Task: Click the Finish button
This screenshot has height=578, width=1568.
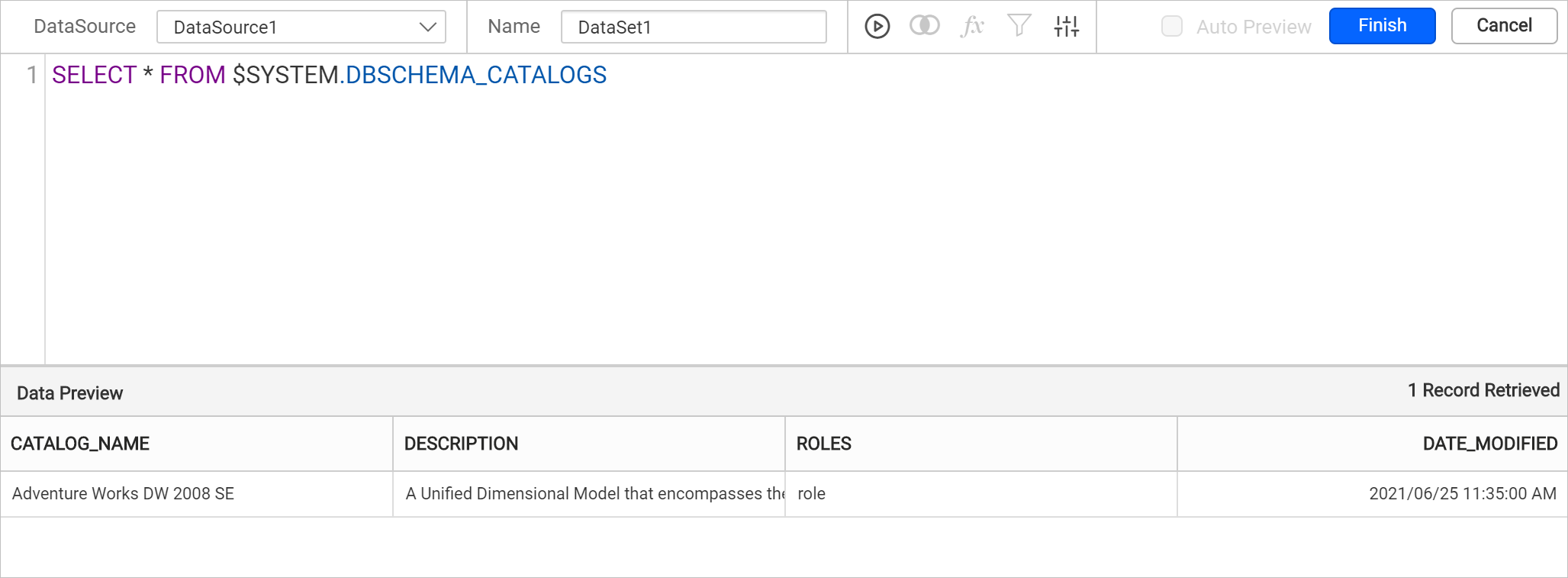Action: (1382, 26)
